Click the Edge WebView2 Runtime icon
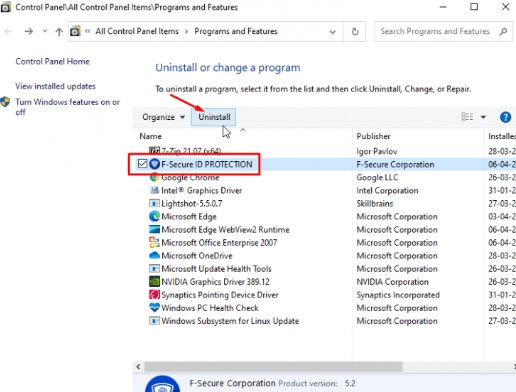Viewport: 516px width, 392px height. click(154, 229)
